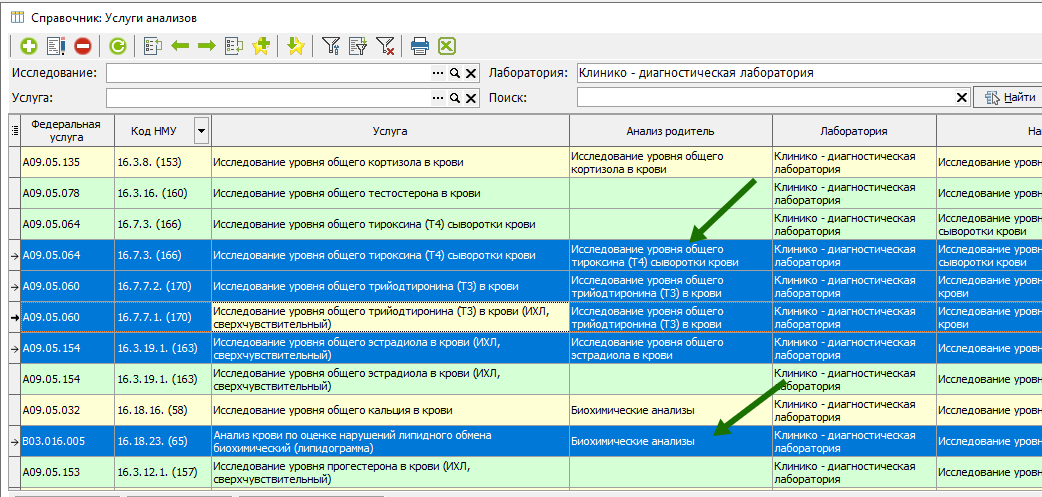Select cell 16.3.16. (160)

(163, 193)
